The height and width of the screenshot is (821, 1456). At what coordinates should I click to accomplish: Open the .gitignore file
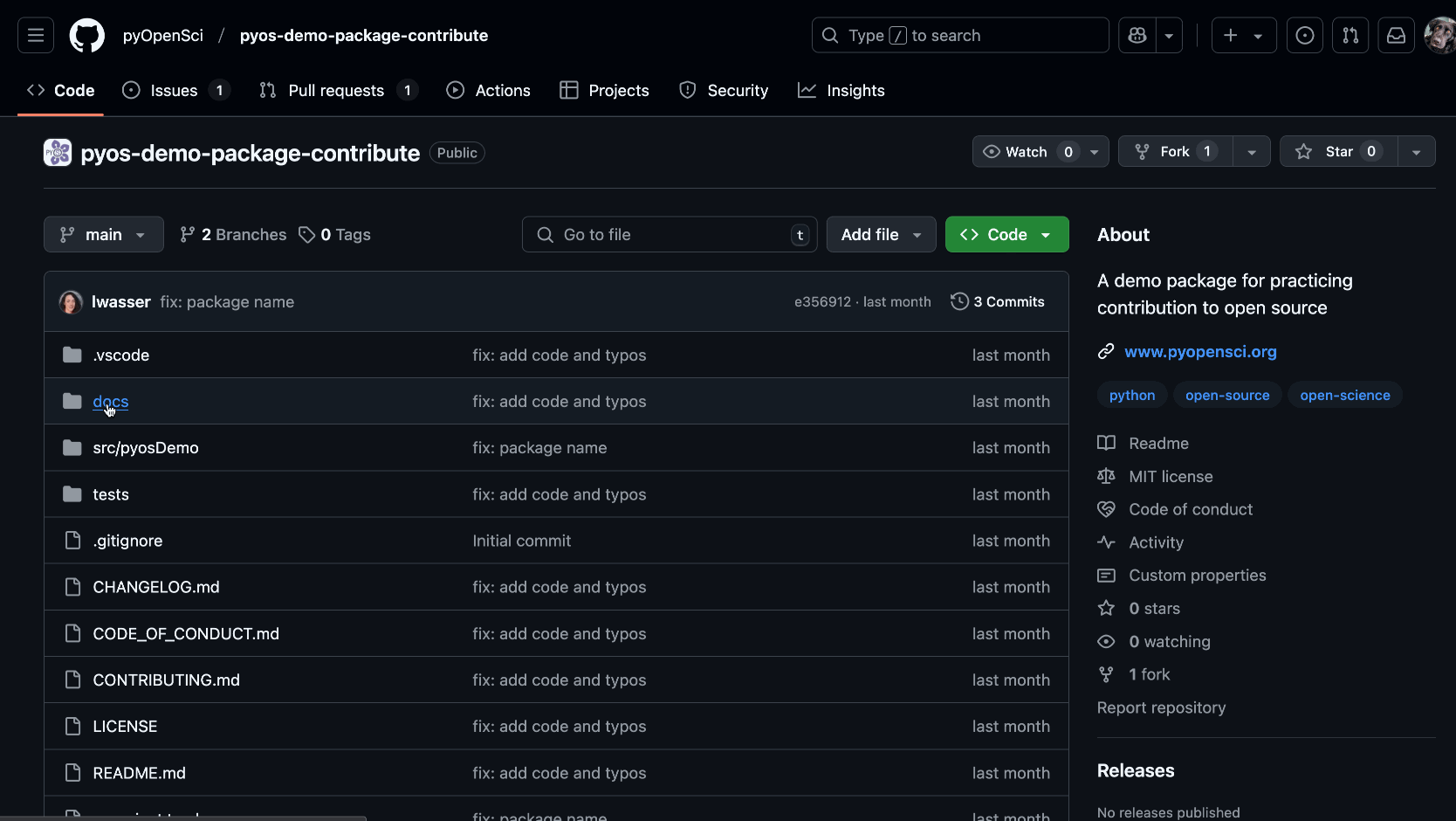click(x=127, y=540)
